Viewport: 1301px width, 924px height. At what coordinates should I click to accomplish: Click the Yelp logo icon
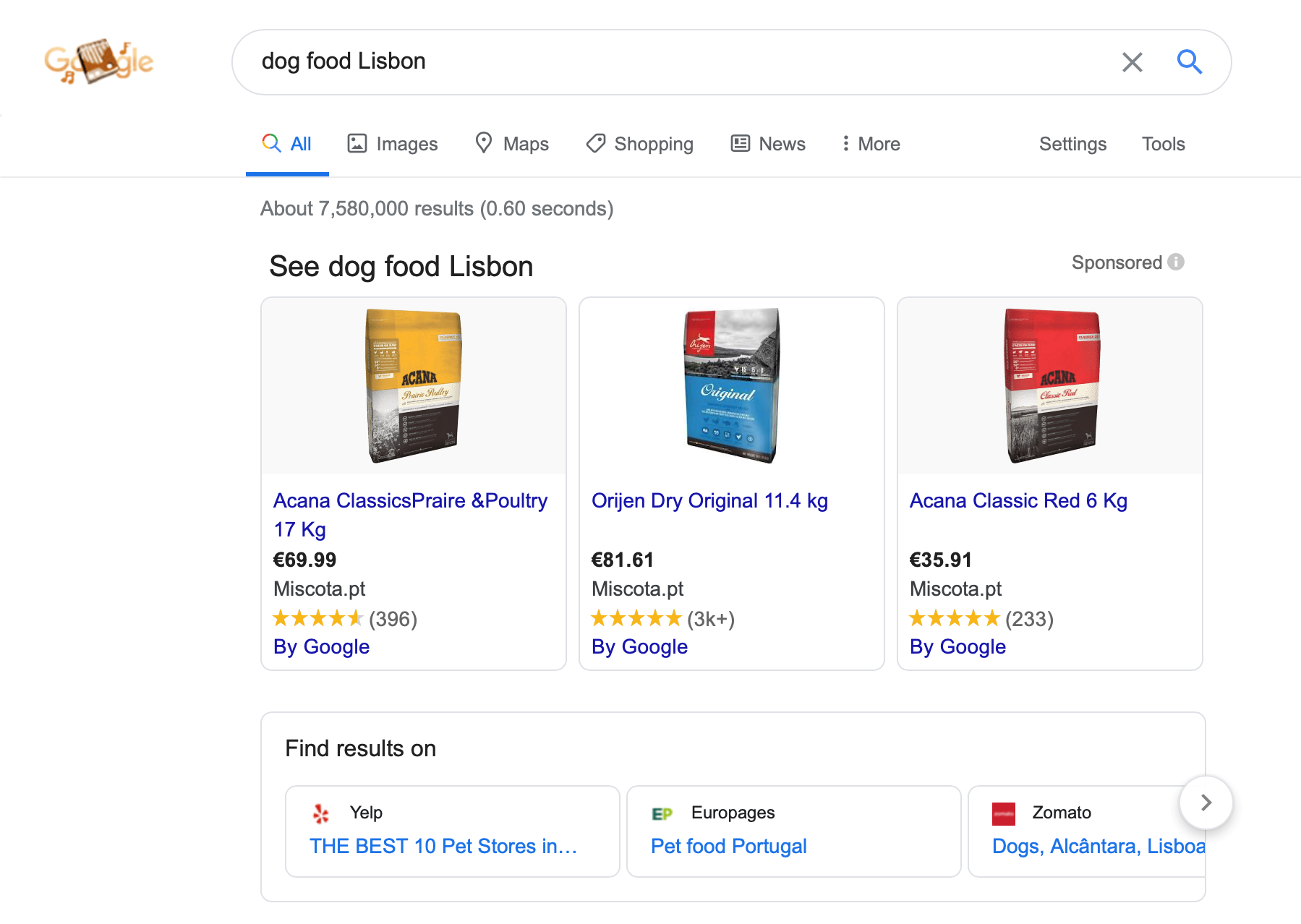coord(320,813)
